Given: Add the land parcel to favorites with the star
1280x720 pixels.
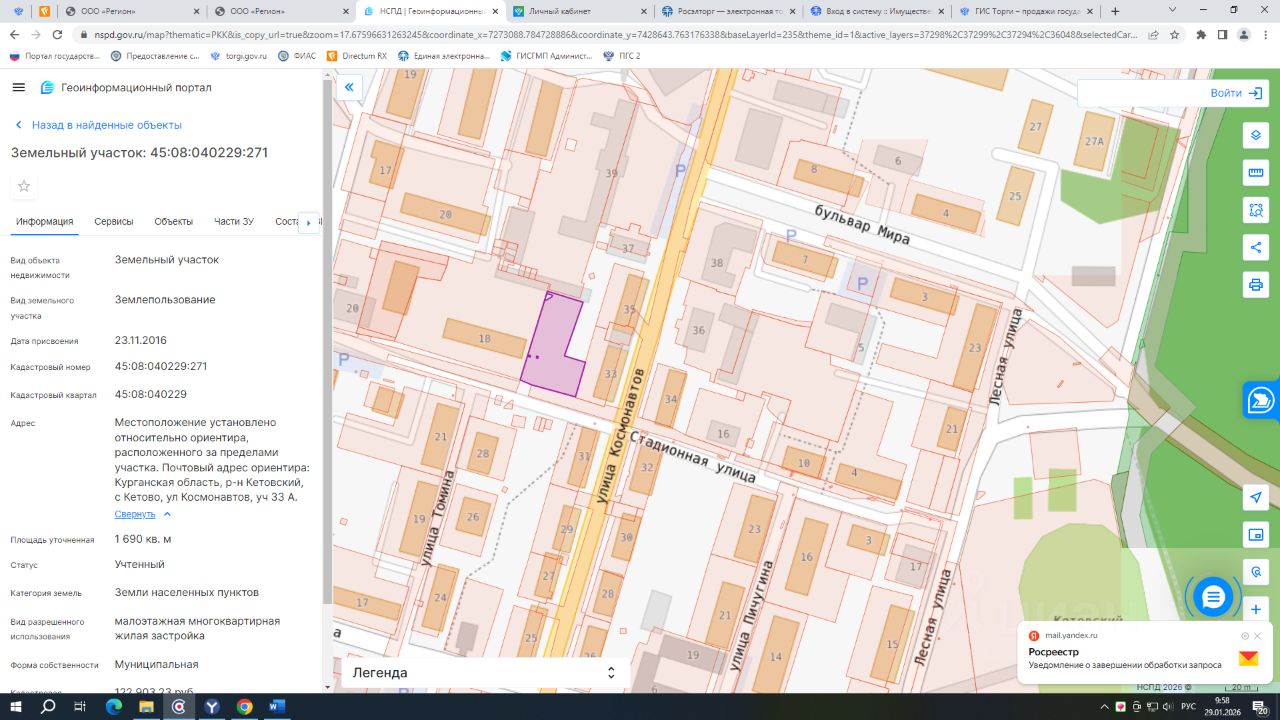Looking at the screenshot, I should coord(24,186).
